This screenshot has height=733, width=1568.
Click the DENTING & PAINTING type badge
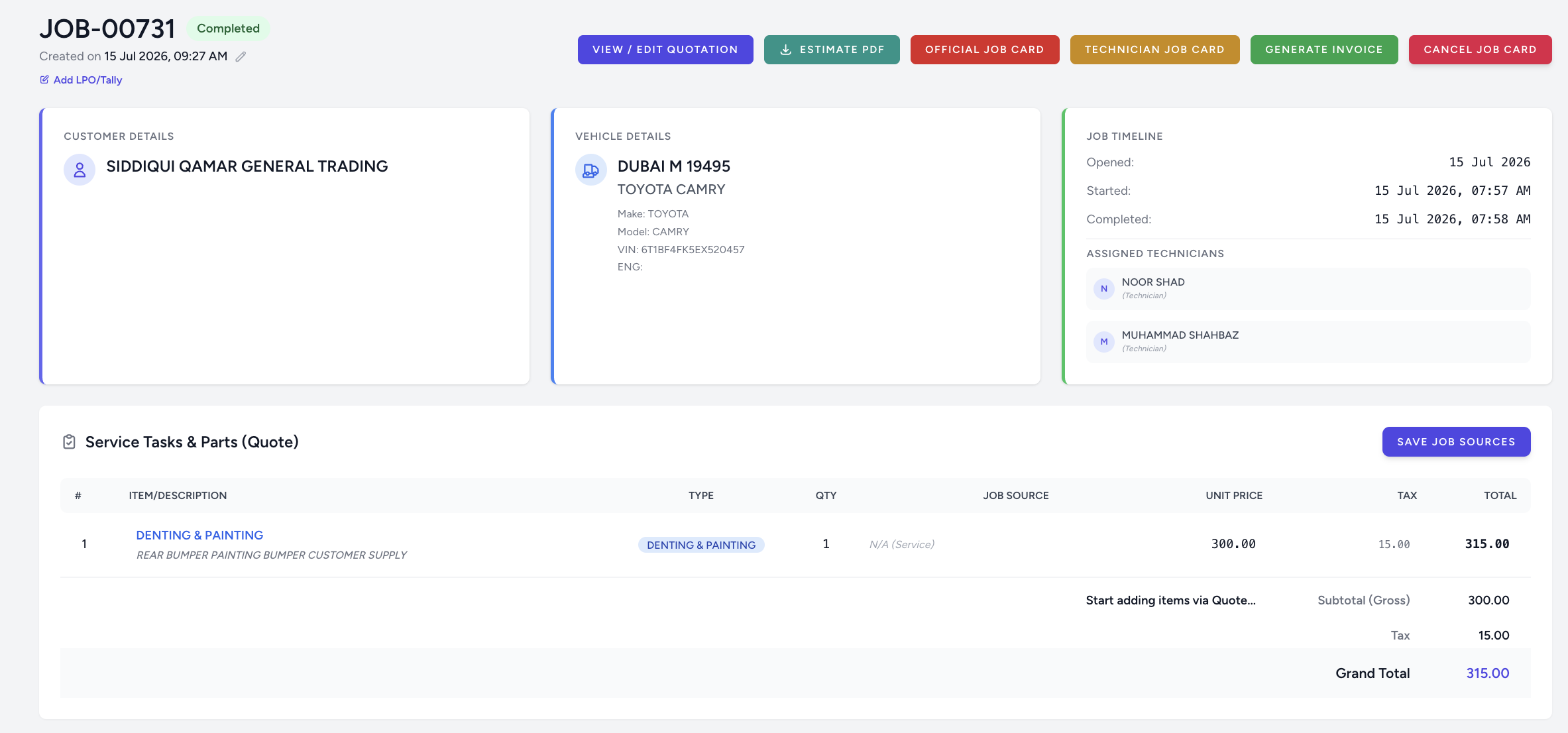(x=701, y=545)
